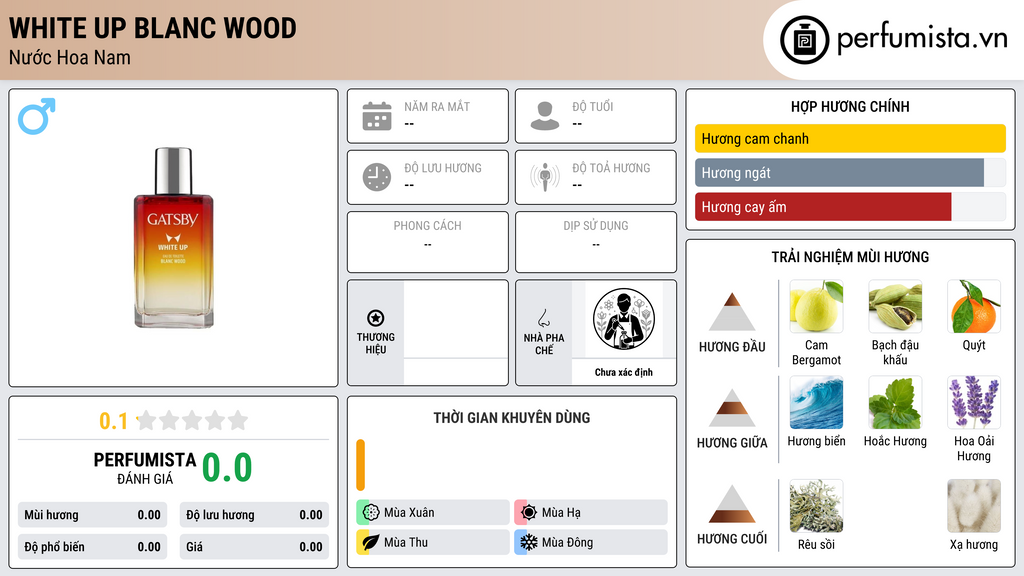Click the five-star rating row
Image resolution: width=1024 pixels, height=576 pixels.
[192, 420]
